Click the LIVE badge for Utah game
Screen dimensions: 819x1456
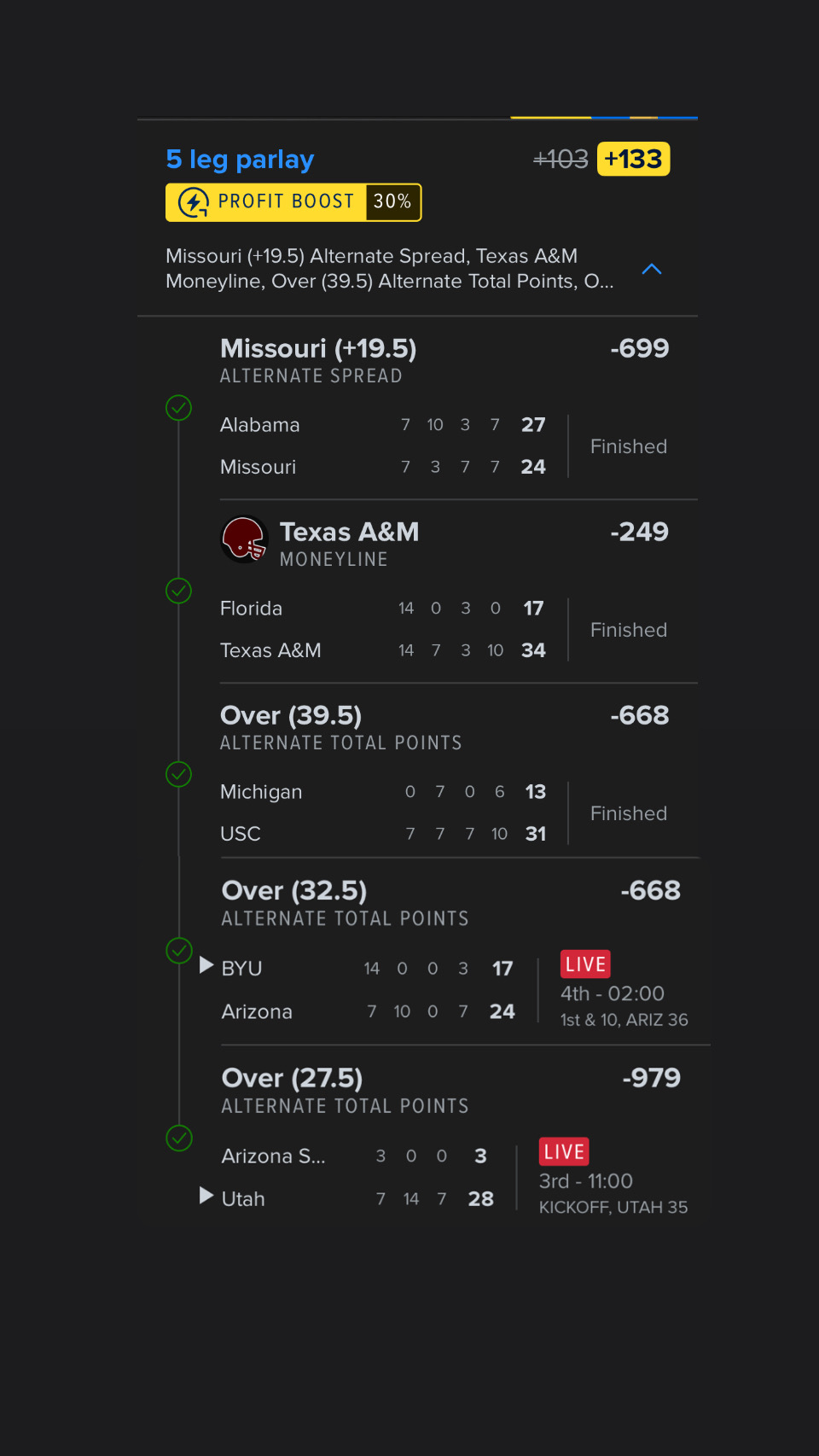click(x=564, y=1152)
